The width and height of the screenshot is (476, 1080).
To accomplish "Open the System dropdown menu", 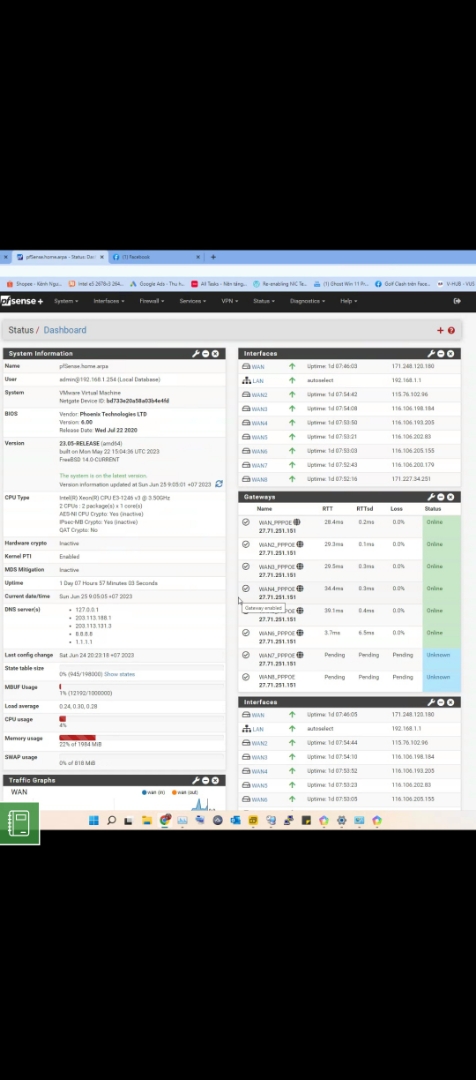I will click(66, 301).
